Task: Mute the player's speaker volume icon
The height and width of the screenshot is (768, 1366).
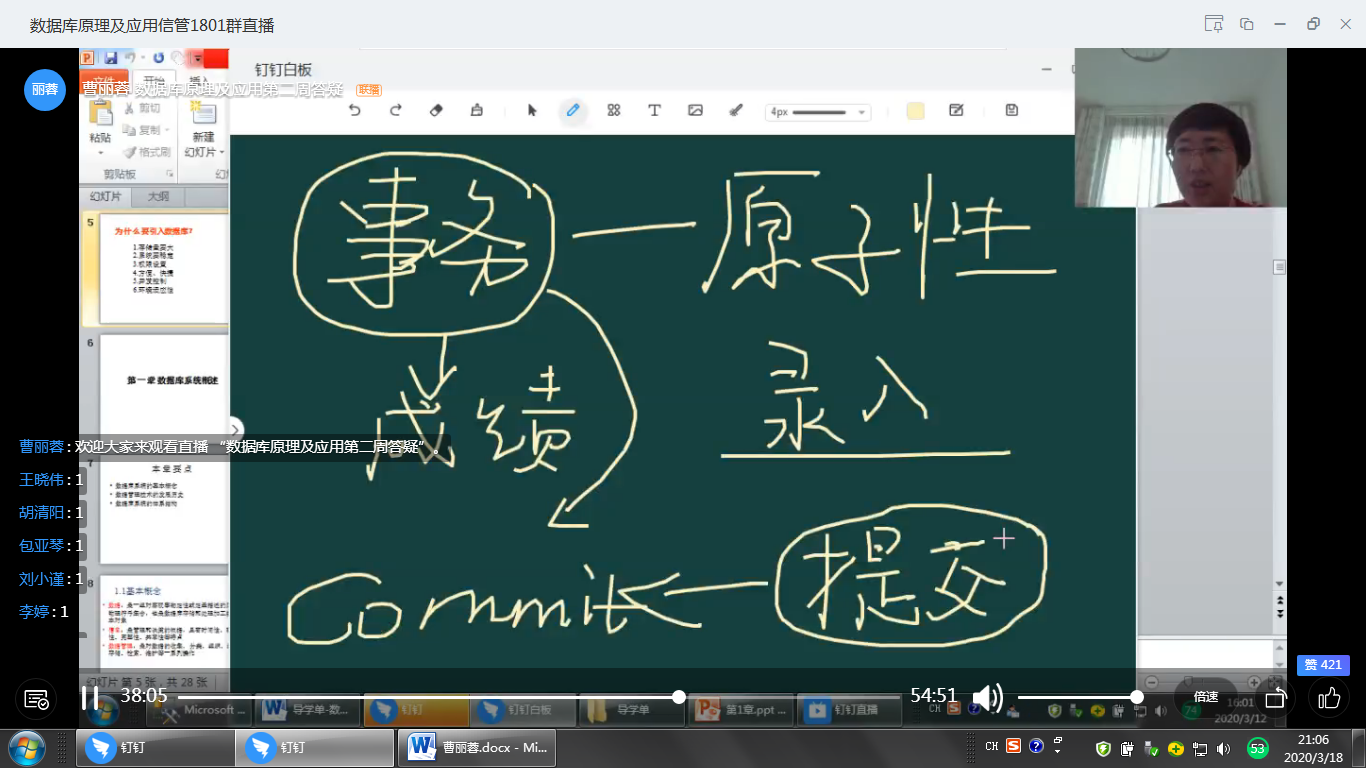Action: (x=987, y=697)
